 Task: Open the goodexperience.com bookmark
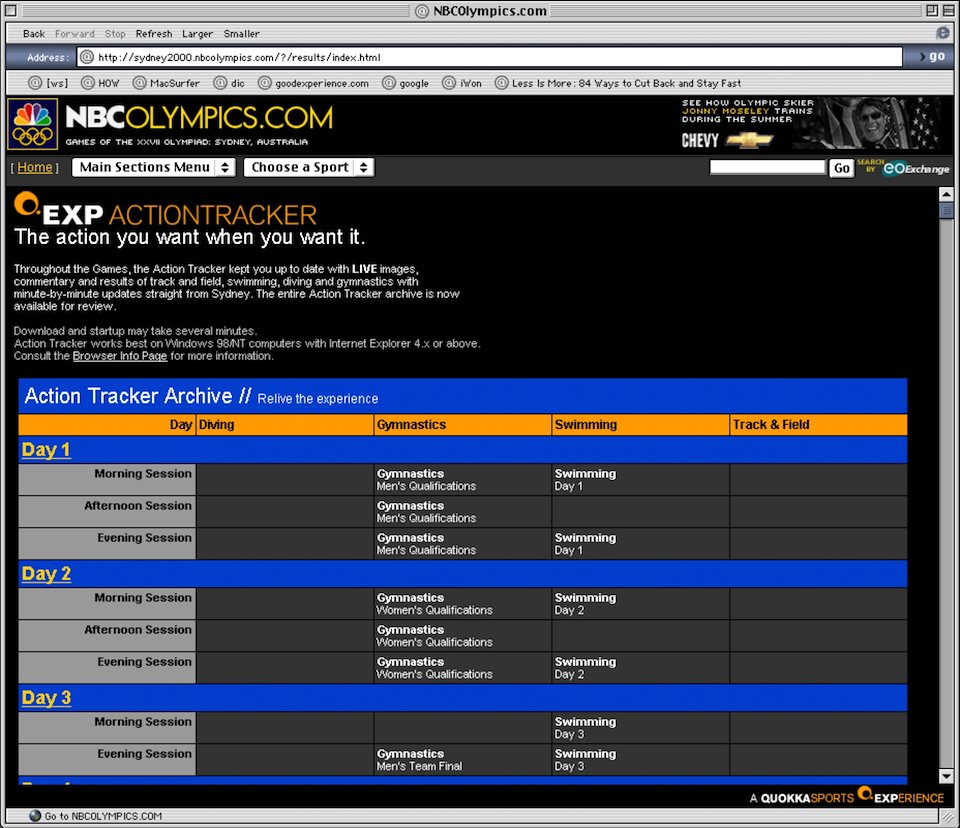click(313, 83)
